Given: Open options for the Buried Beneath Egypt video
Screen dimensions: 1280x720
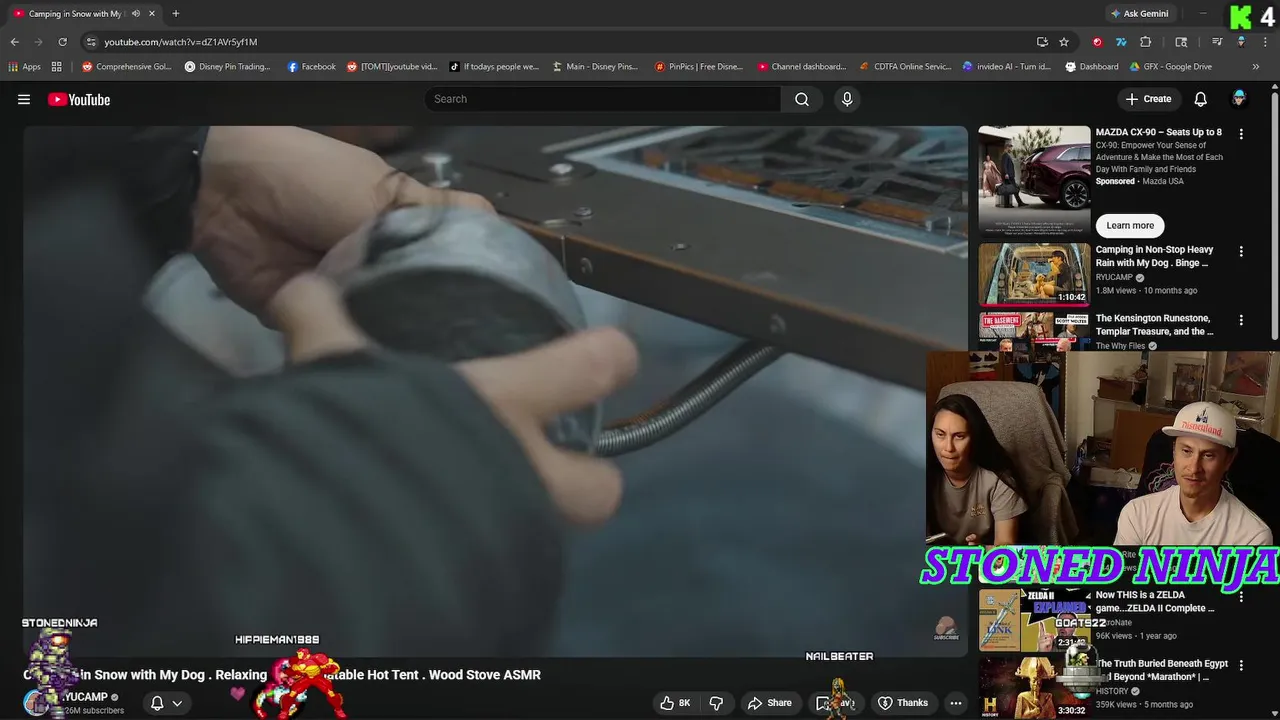Looking at the screenshot, I should [x=1241, y=665].
